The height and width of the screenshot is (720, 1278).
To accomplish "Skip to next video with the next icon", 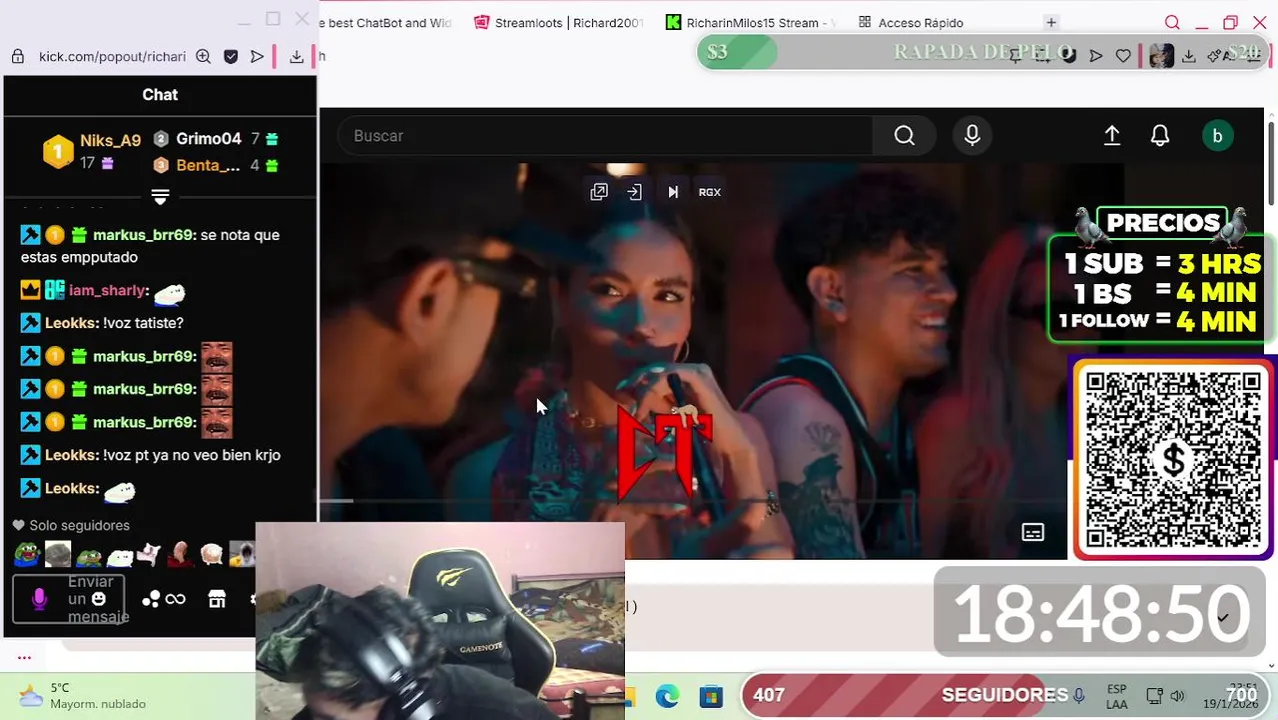I will tap(673, 192).
